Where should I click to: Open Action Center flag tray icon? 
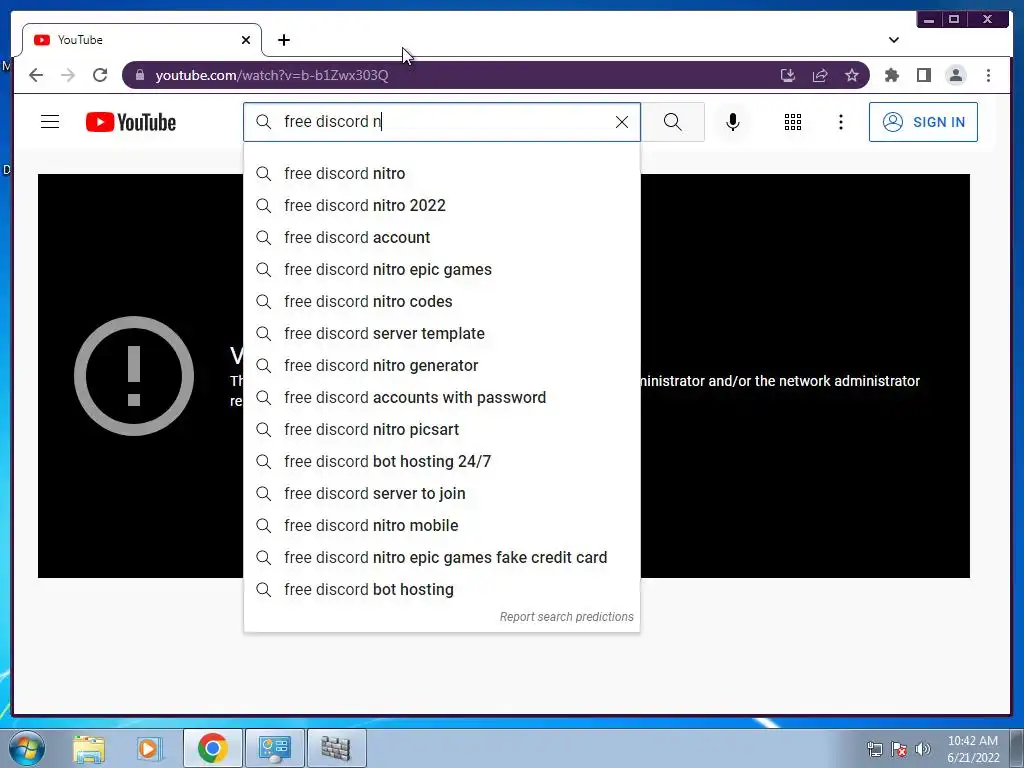pos(899,749)
